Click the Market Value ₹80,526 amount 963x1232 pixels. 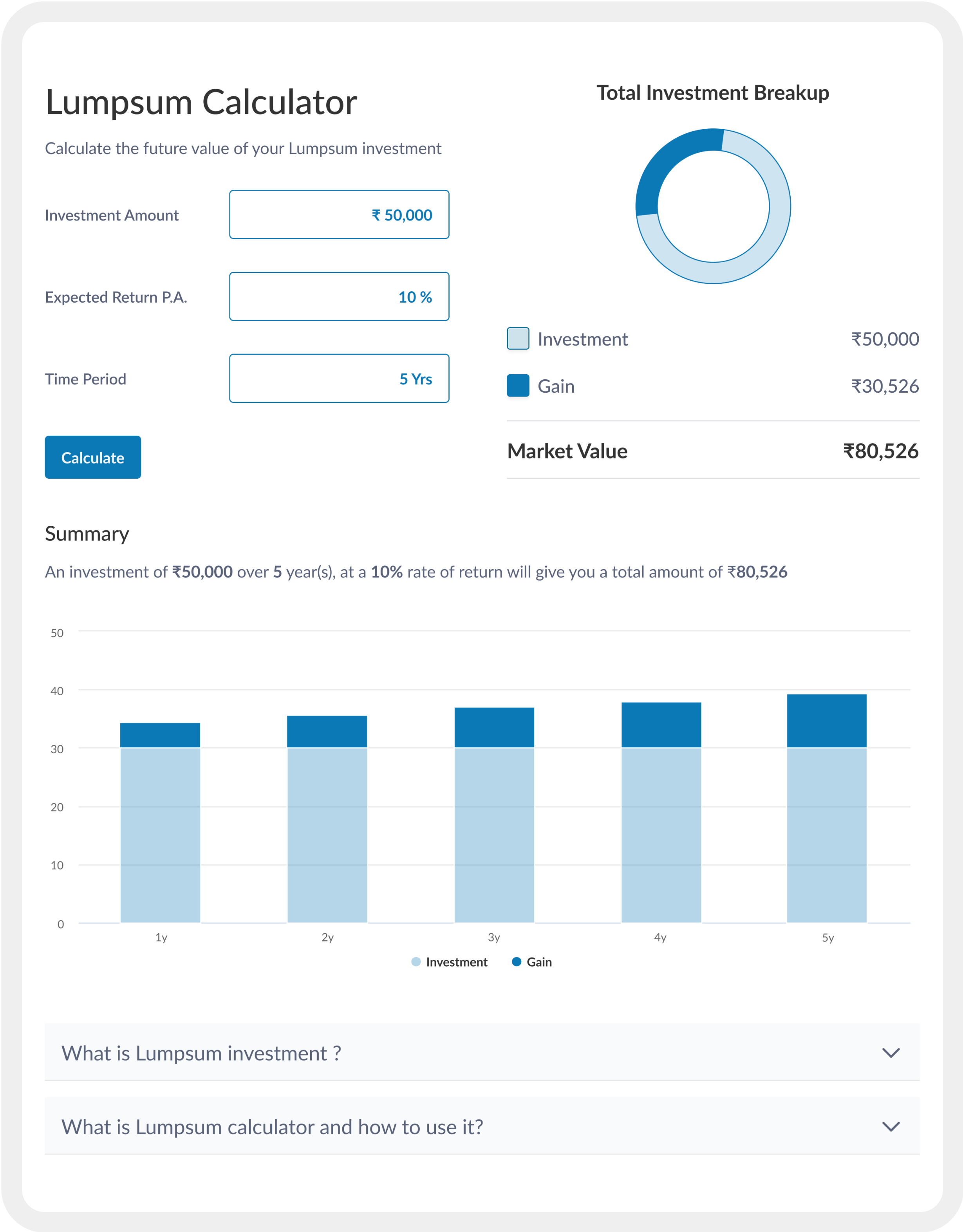point(880,451)
